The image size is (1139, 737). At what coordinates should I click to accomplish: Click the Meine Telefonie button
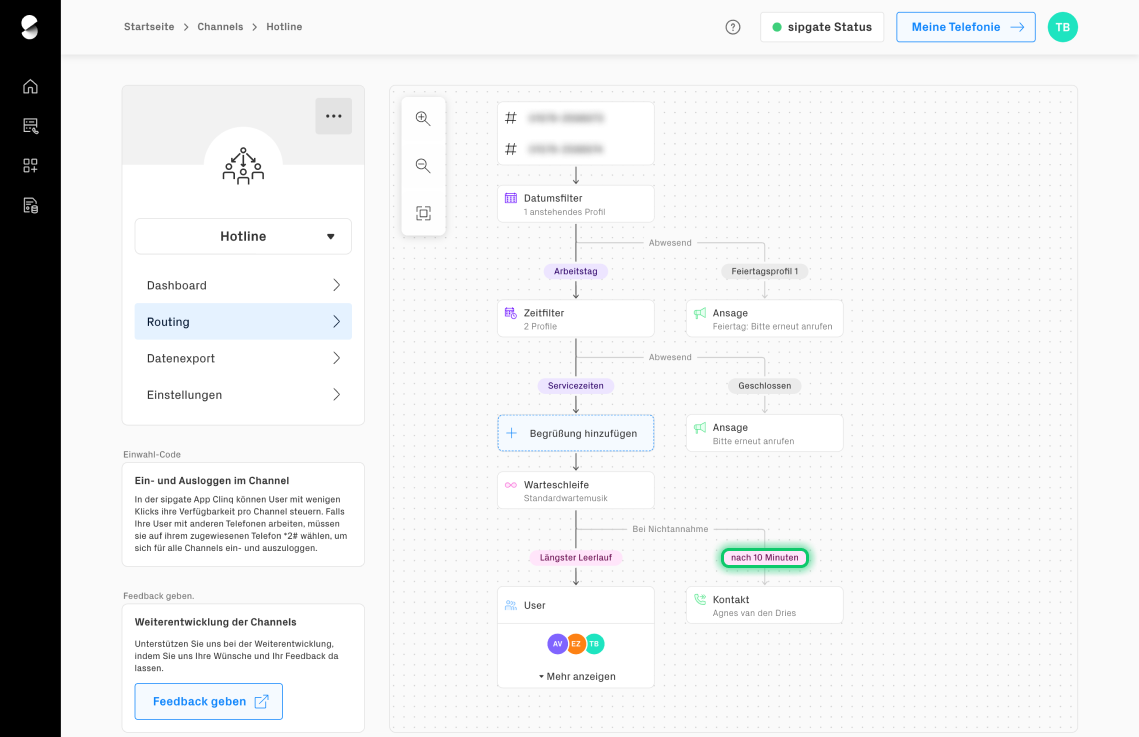(x=966, y=27)
